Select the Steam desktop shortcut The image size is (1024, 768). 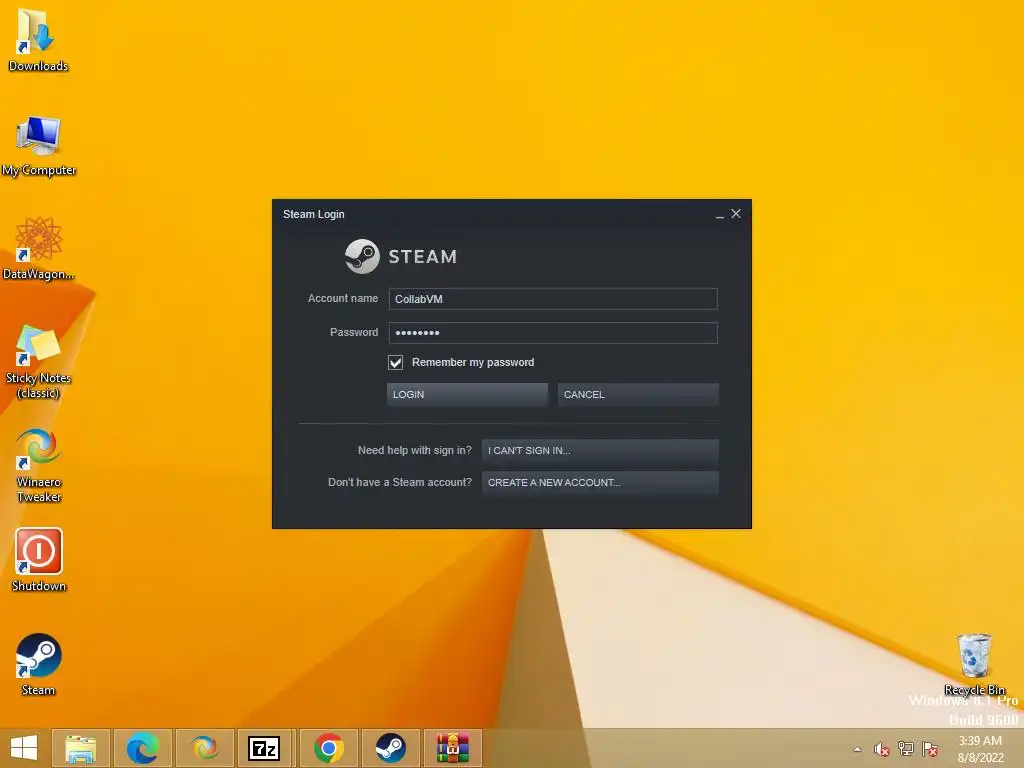[39, 664]
